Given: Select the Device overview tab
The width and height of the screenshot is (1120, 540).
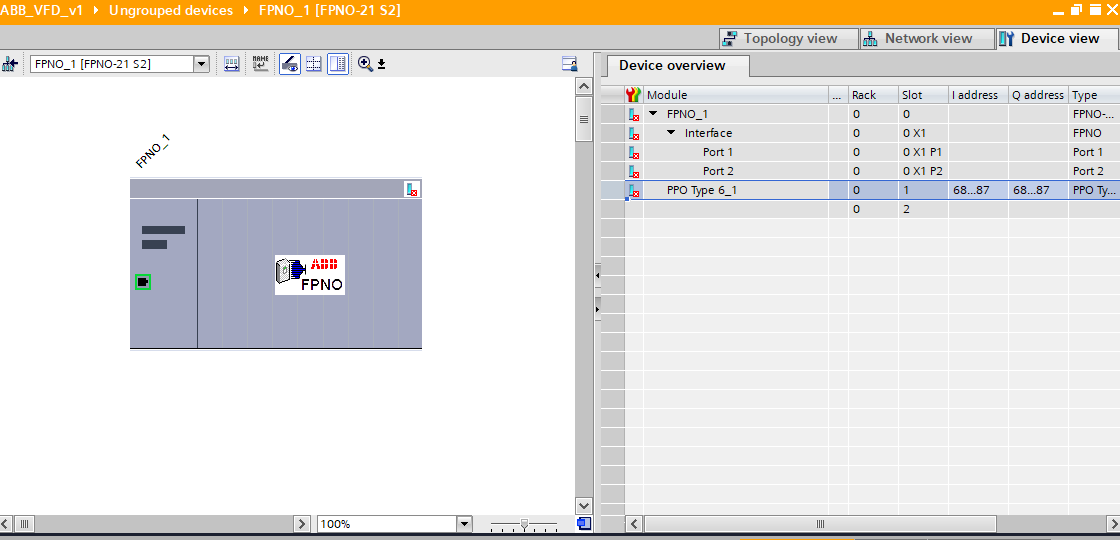Looking at the screenshot, I should point(678,66).
